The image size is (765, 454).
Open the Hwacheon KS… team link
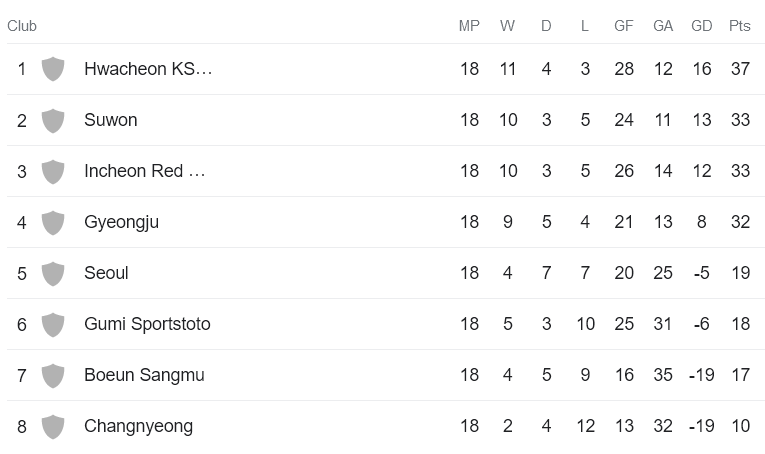click(148, 69)
